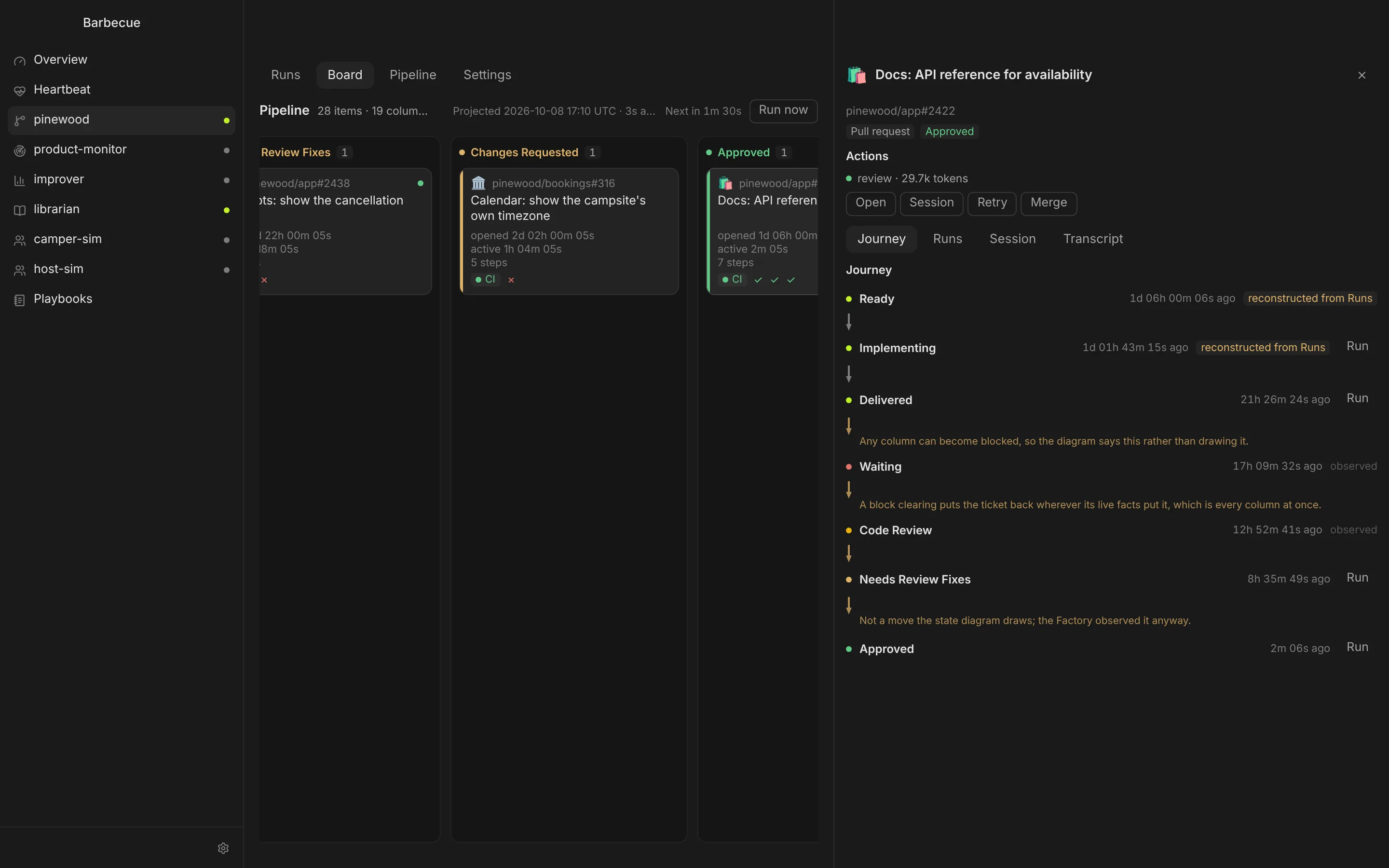1389x868 pixels.
Task: Select the Journey tab in detail panel
Action: (x=881, y=239)
